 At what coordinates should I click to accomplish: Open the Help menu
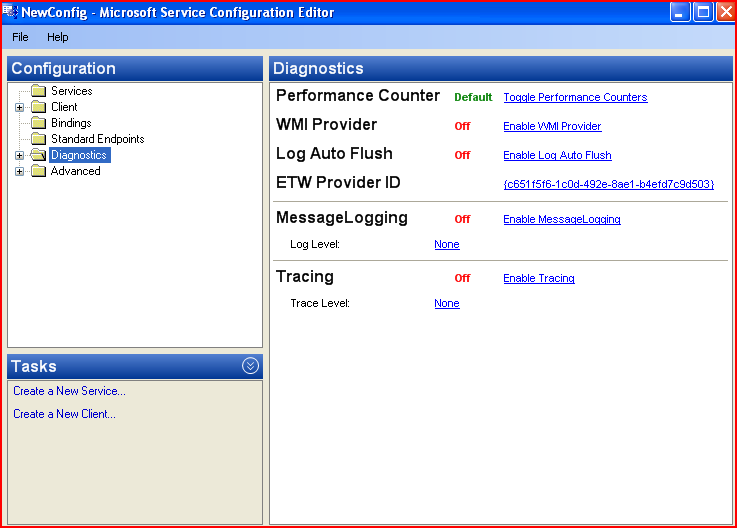pos(58,37)
